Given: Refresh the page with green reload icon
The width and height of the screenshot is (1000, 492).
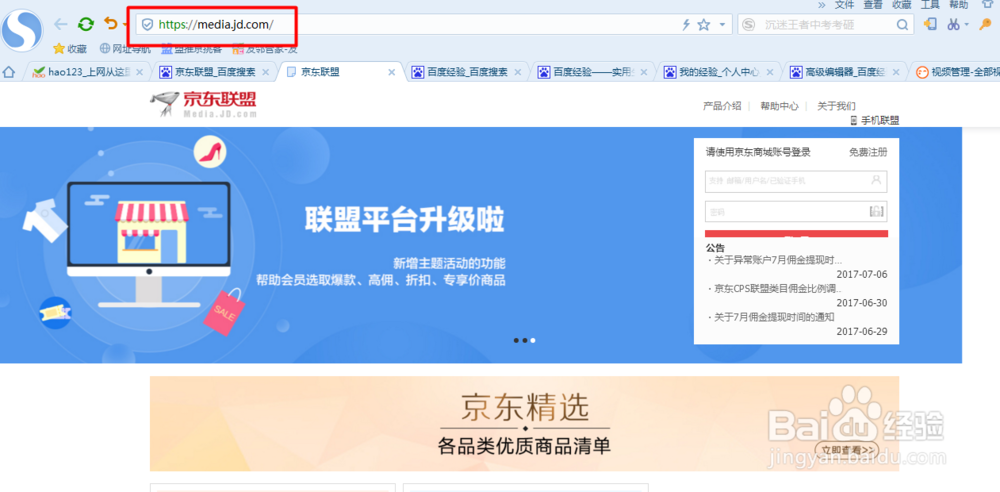Looking at the screenshot, I should pyautogui.click(x=85, y=24).
